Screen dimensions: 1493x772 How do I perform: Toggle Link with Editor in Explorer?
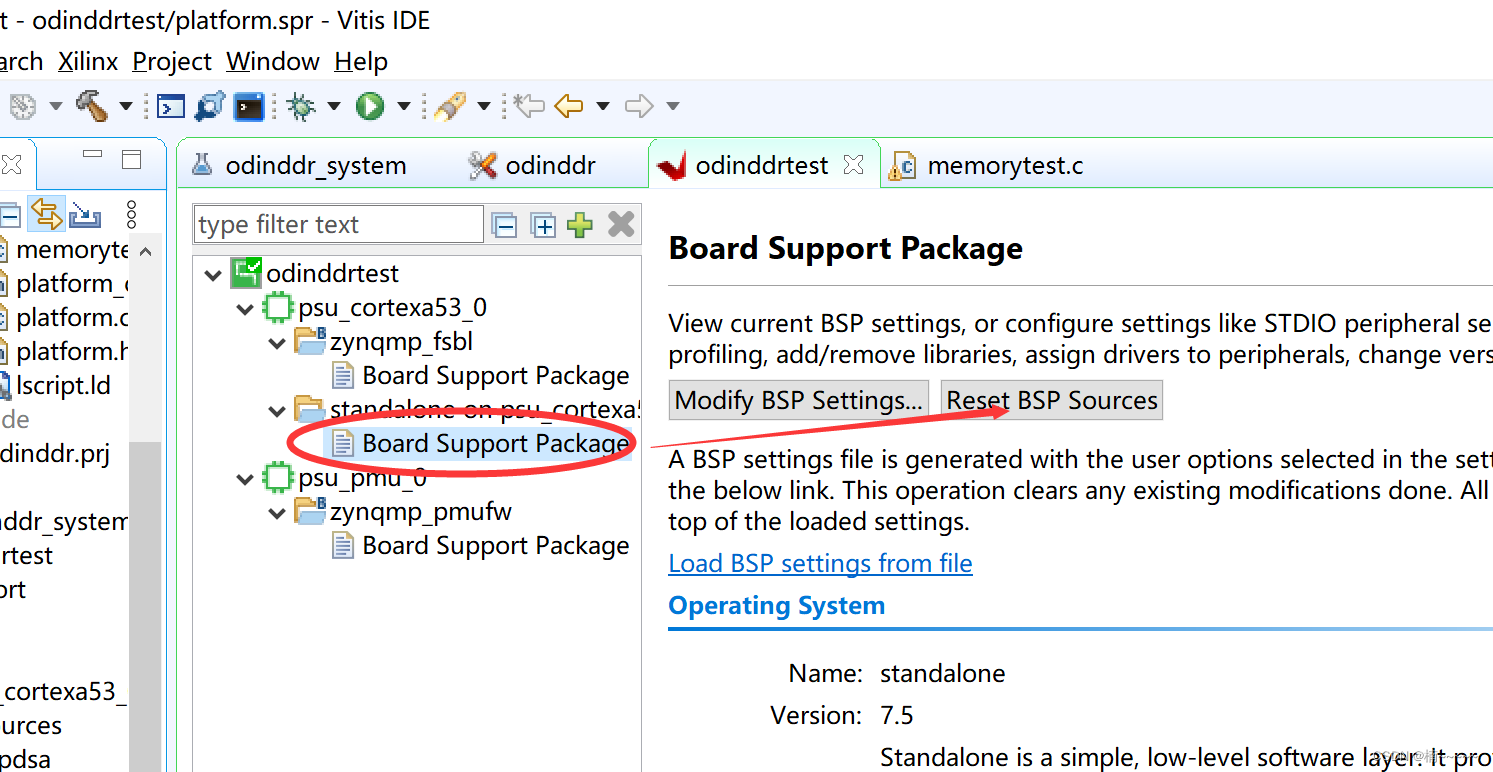tap(45, 213)
